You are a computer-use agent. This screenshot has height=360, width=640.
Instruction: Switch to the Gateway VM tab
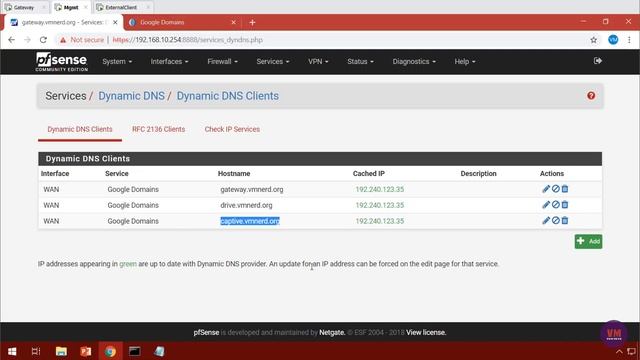(x=24, y=7)
